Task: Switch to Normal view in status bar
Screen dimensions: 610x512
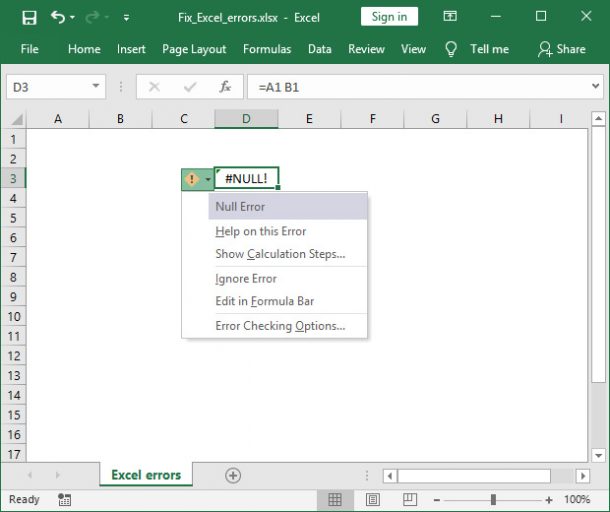Action: point(335,499)
